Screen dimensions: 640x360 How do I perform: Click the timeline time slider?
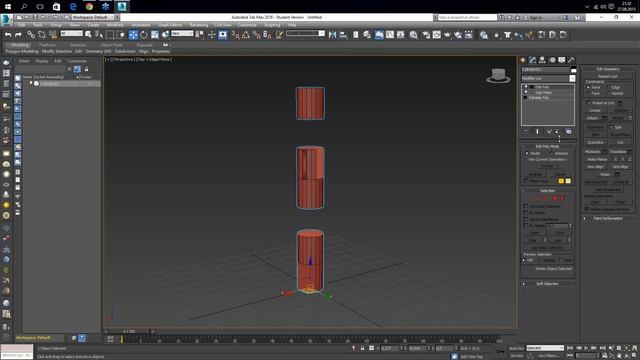pyautogui.click(x=129, y=331)
